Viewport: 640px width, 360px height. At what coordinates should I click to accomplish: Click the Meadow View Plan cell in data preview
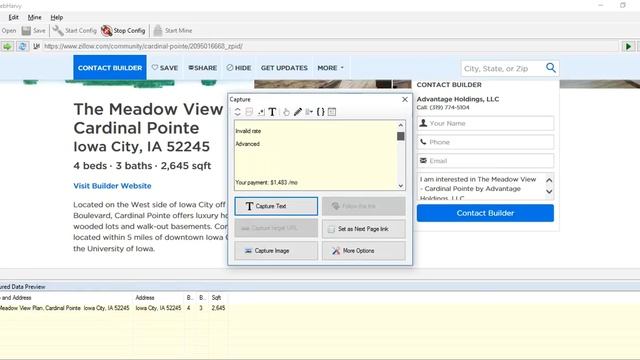(x=64, y=308)
